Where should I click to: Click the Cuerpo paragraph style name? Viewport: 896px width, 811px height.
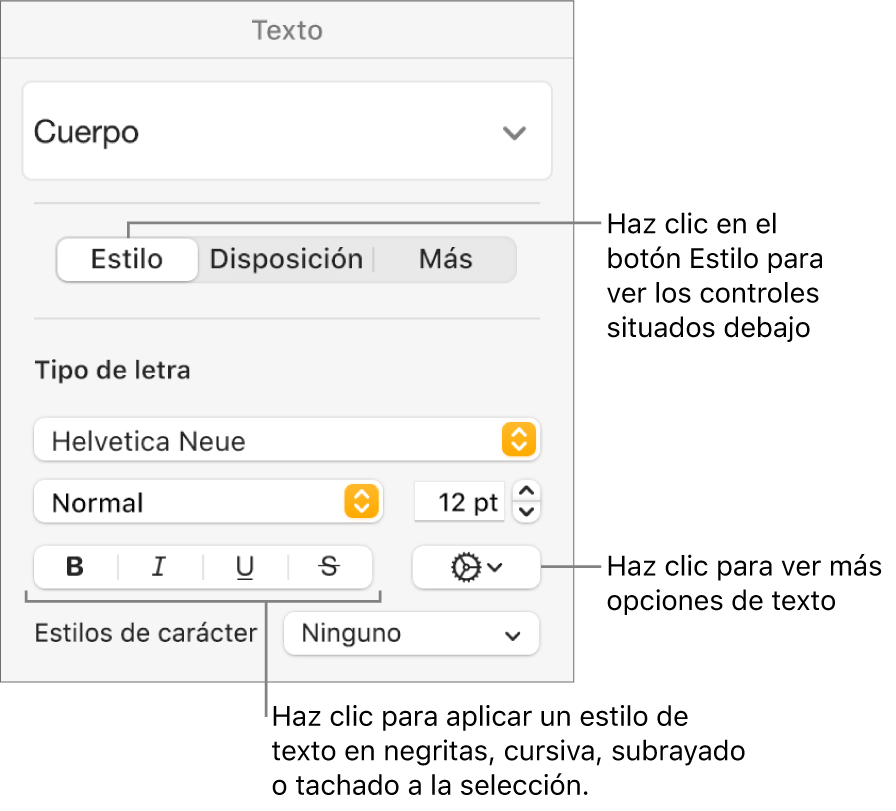pyautogui.click(x=87, y=132)
